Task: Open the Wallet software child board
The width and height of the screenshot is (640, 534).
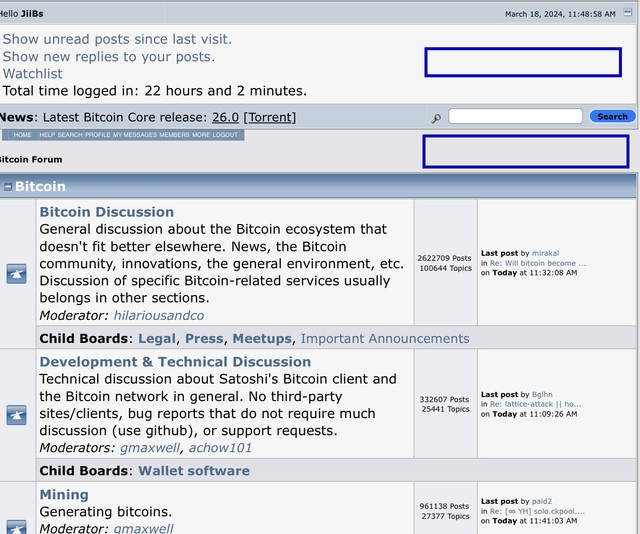Action: [x=194, y=471]
